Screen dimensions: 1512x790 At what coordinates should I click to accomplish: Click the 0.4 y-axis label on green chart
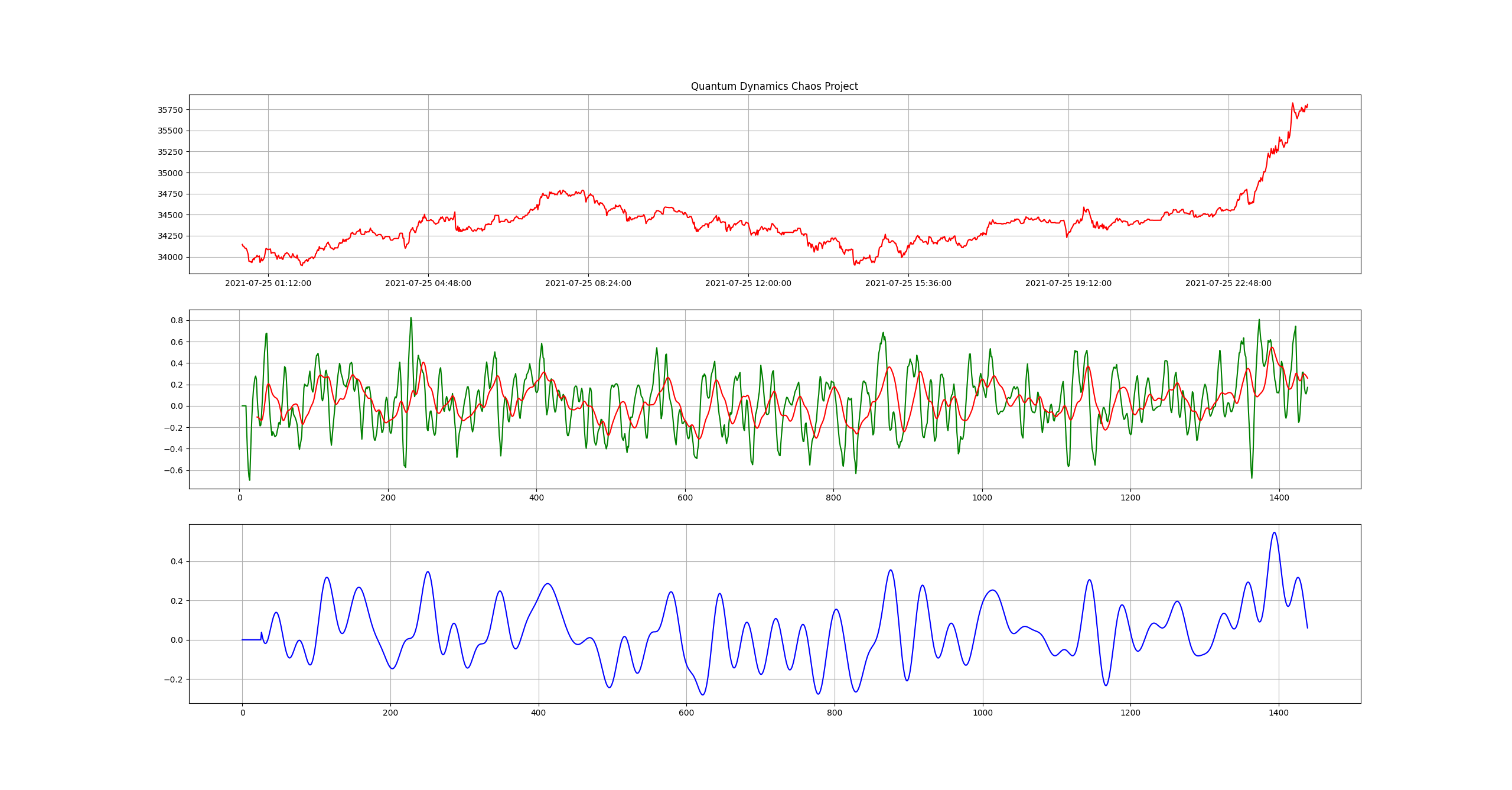point(177,363)
